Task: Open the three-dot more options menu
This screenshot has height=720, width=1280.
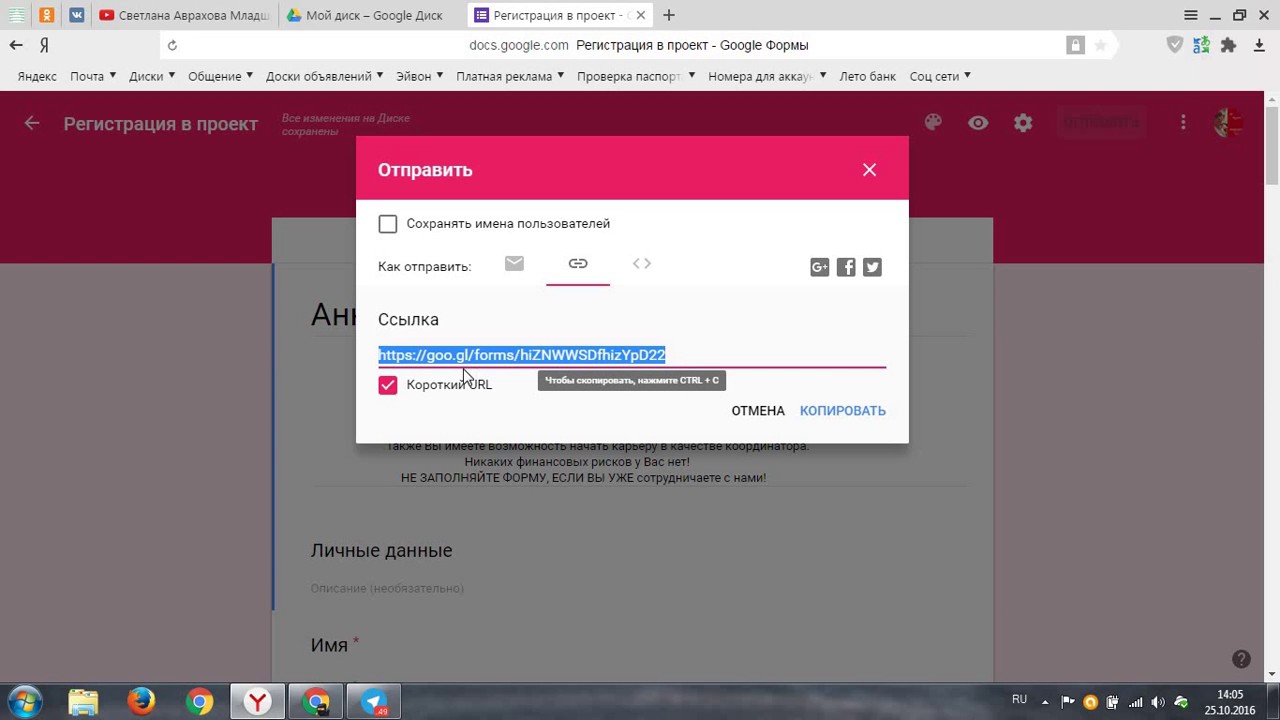Action: pos(1183,123)
